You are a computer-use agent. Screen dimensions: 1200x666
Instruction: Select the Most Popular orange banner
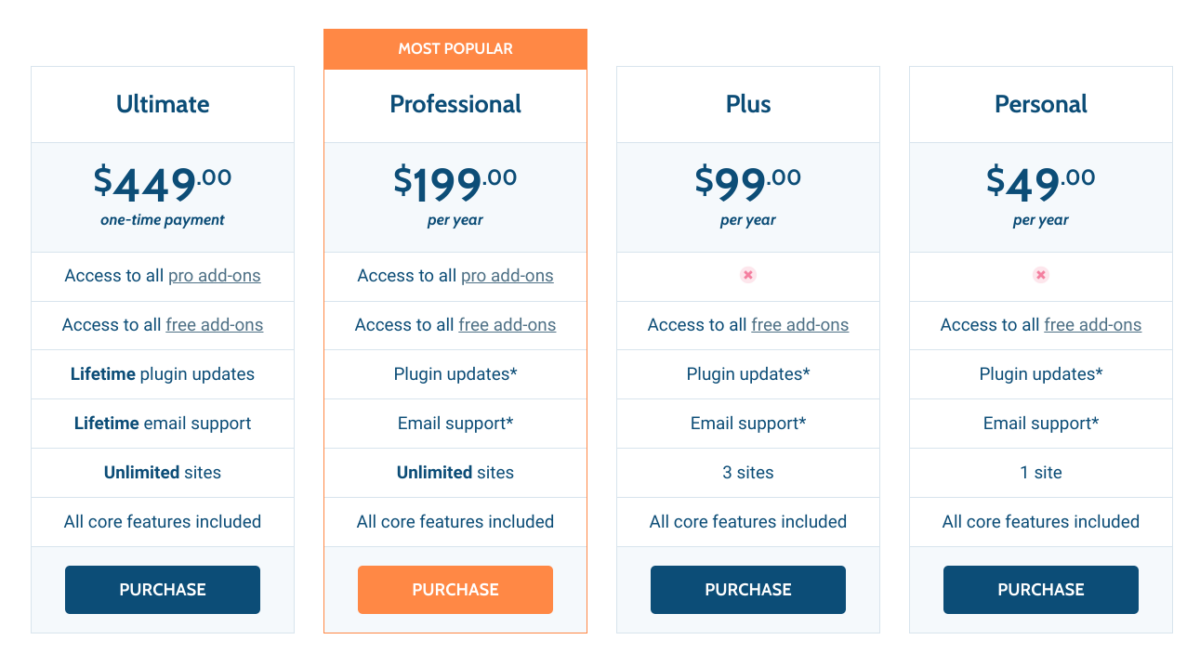(x=455, y=49)
